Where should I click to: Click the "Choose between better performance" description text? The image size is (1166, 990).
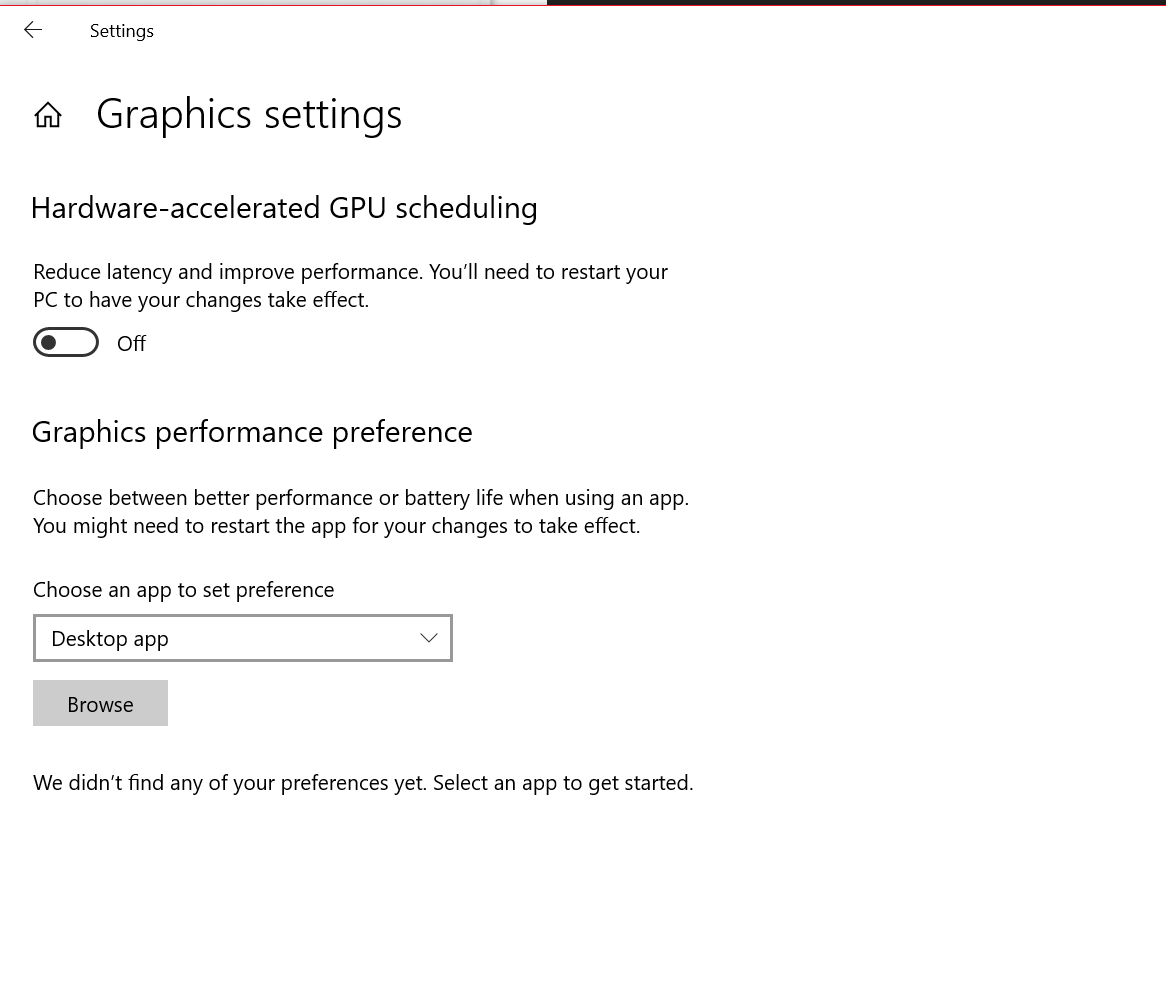[x=360, y=498]
